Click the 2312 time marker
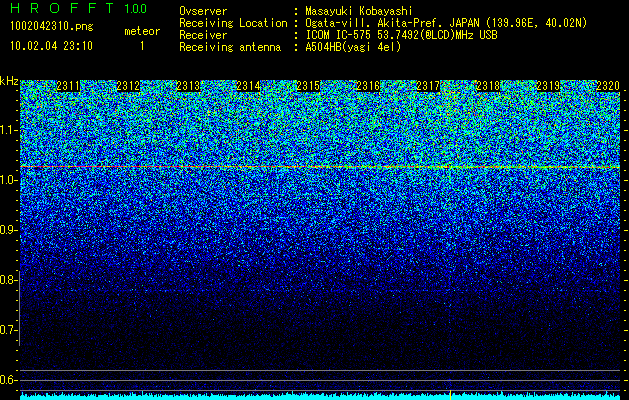This screenshot has height=400, width=629. [128, 86]
